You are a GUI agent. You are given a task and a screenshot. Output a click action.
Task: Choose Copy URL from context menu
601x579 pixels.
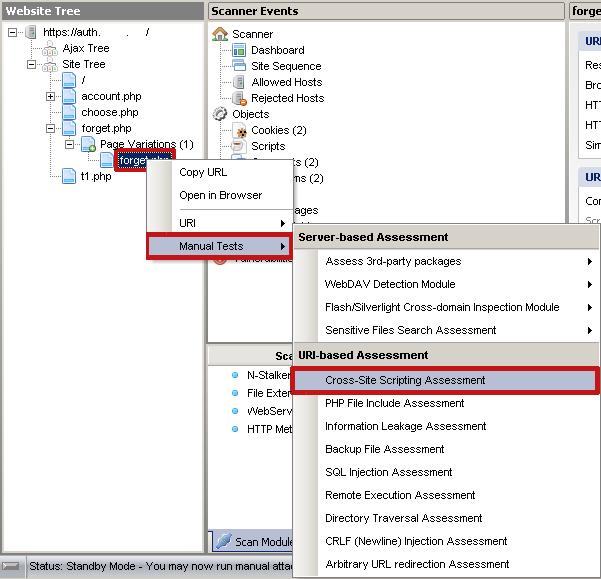coord(220,172)
